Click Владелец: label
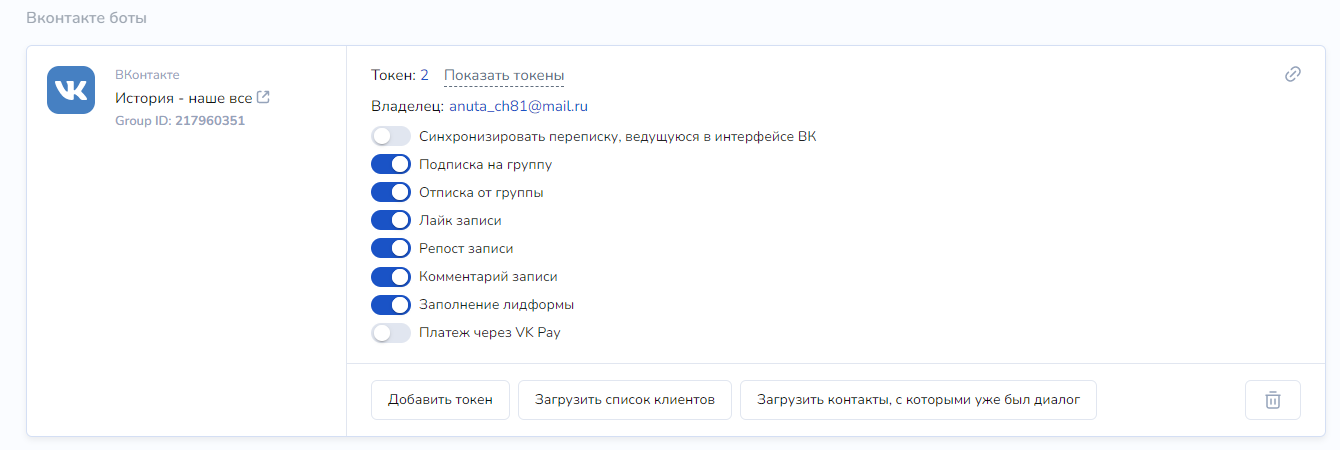 tap(406, 106)
